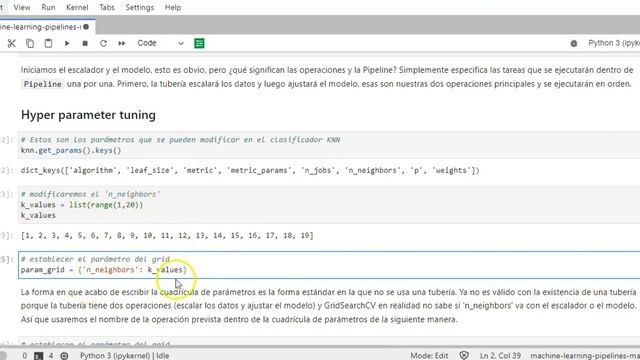Open the Run menu

pyautogui.click(x=48, y=7)
